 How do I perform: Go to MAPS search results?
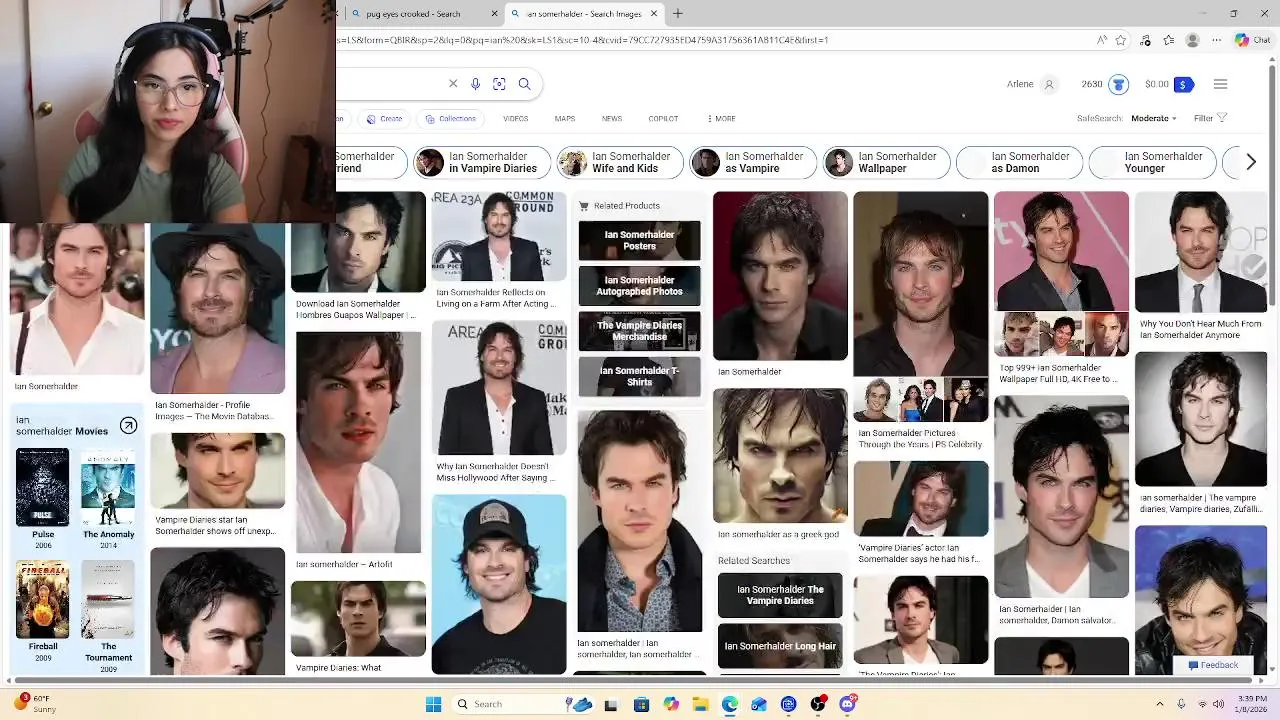[x=565, y=119]
